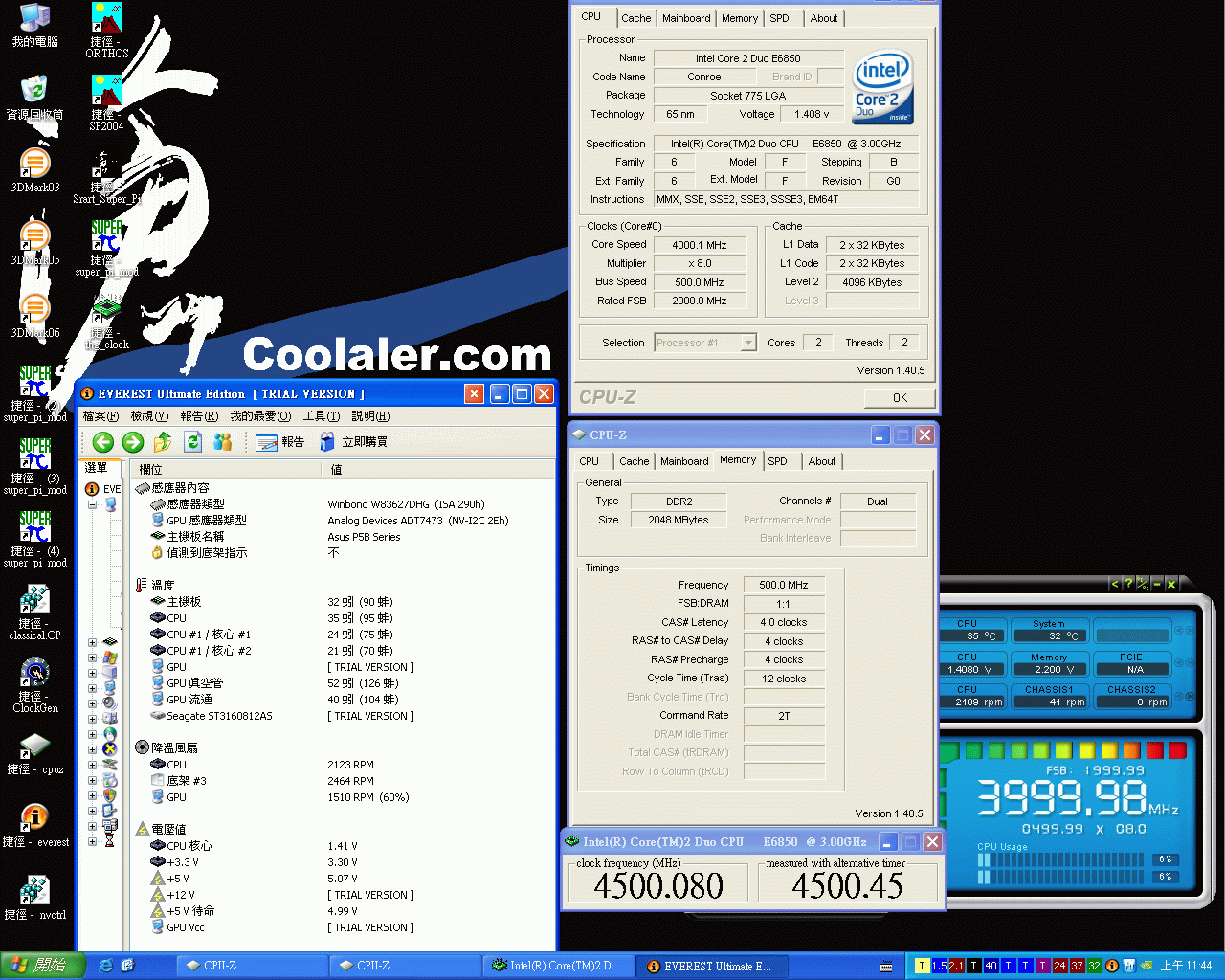Select the nvctrl desktop shortcut
The image size is (1225, 980).
point(34,898)
